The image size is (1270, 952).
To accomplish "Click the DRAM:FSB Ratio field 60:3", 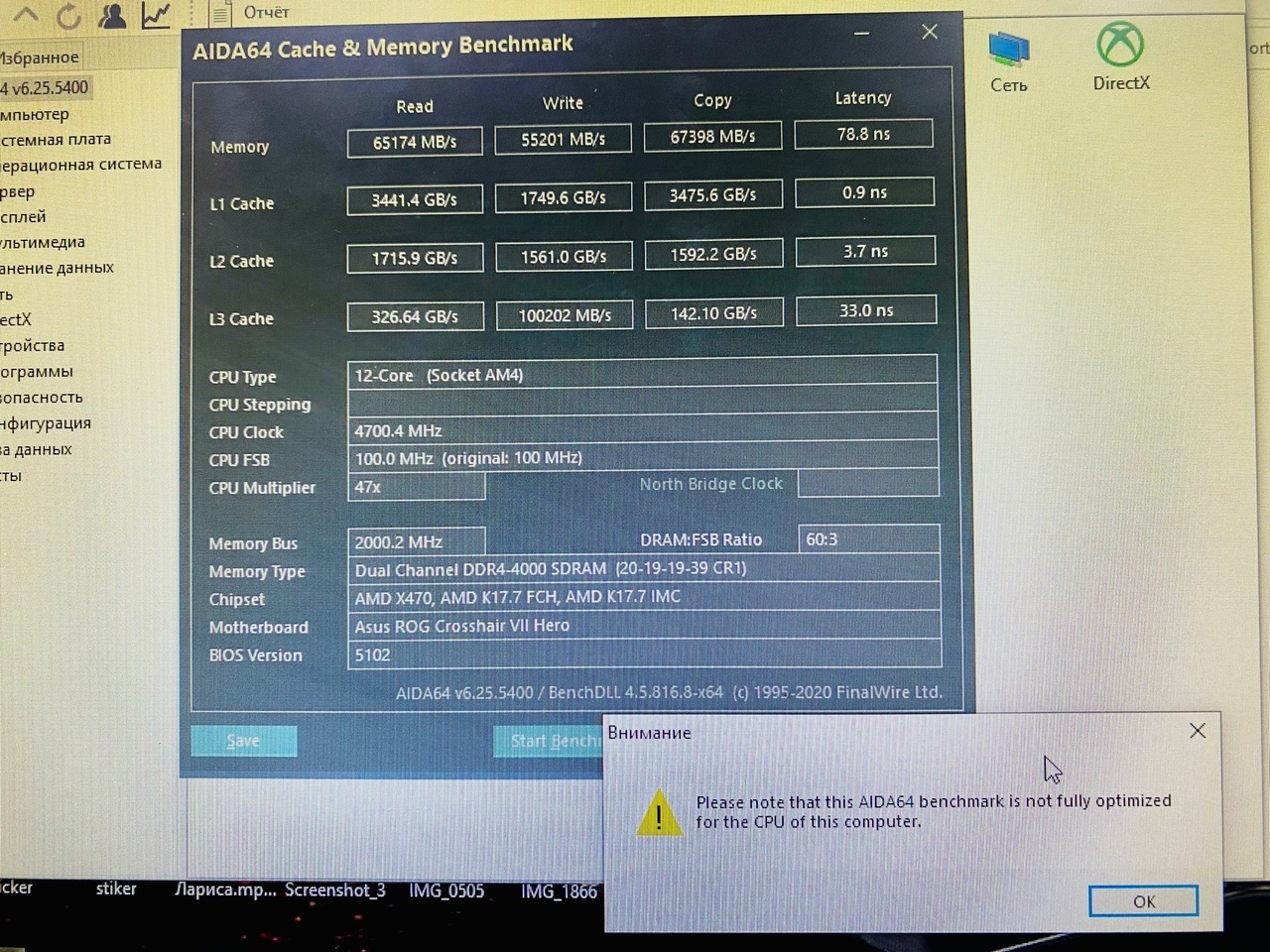I will click(x=868, y=538).
